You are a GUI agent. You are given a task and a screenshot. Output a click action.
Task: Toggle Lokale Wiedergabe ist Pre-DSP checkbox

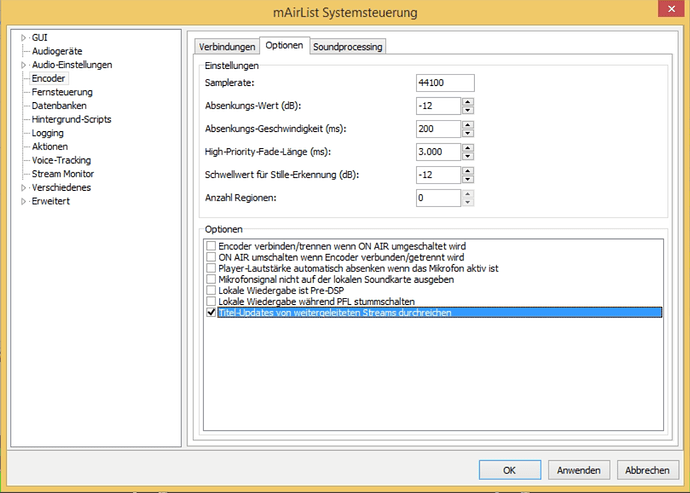(x=210, y=290)
